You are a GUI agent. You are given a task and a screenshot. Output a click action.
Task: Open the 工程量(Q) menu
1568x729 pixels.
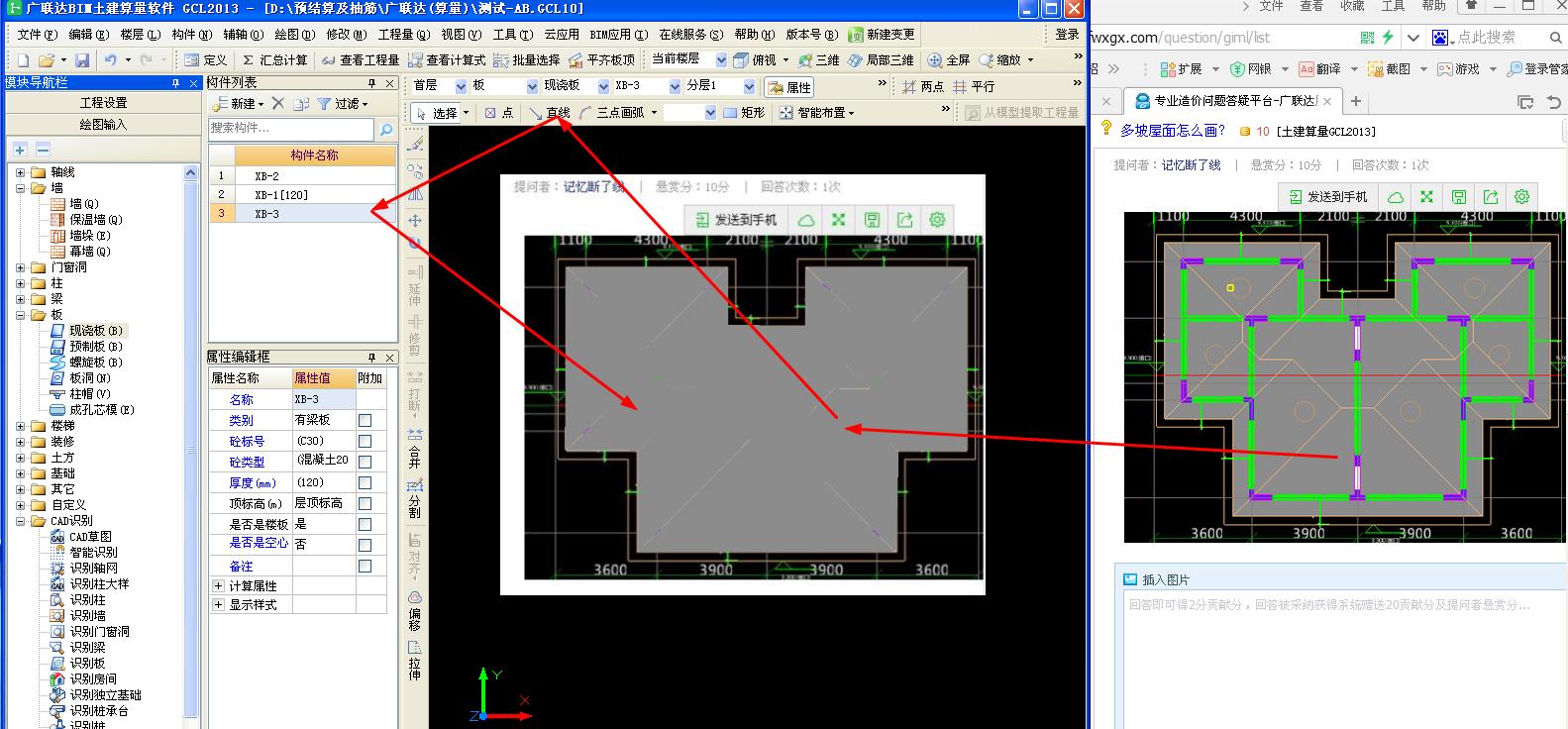tap(403, 35)
